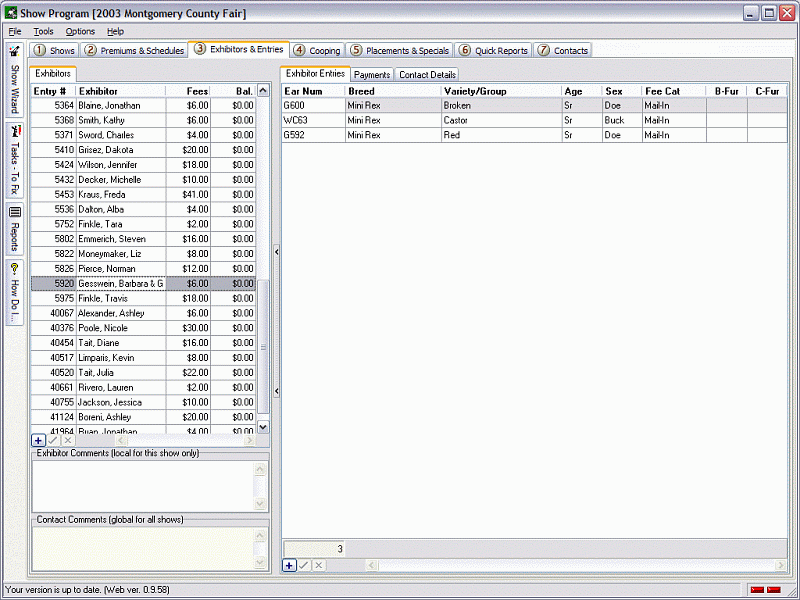800x600 pixels.
Task: Click inside the Contact Comments text box
Action: 143,548
